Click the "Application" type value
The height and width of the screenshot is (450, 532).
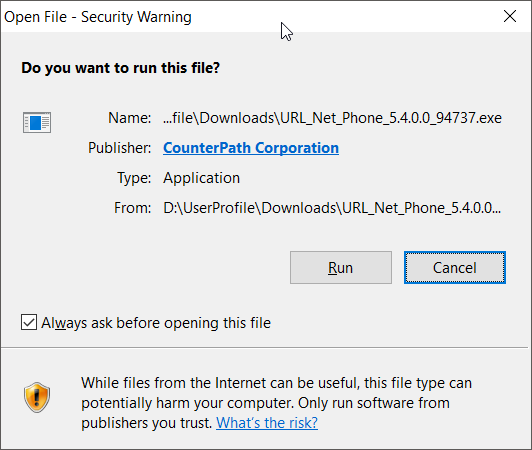tap(202, 178)
